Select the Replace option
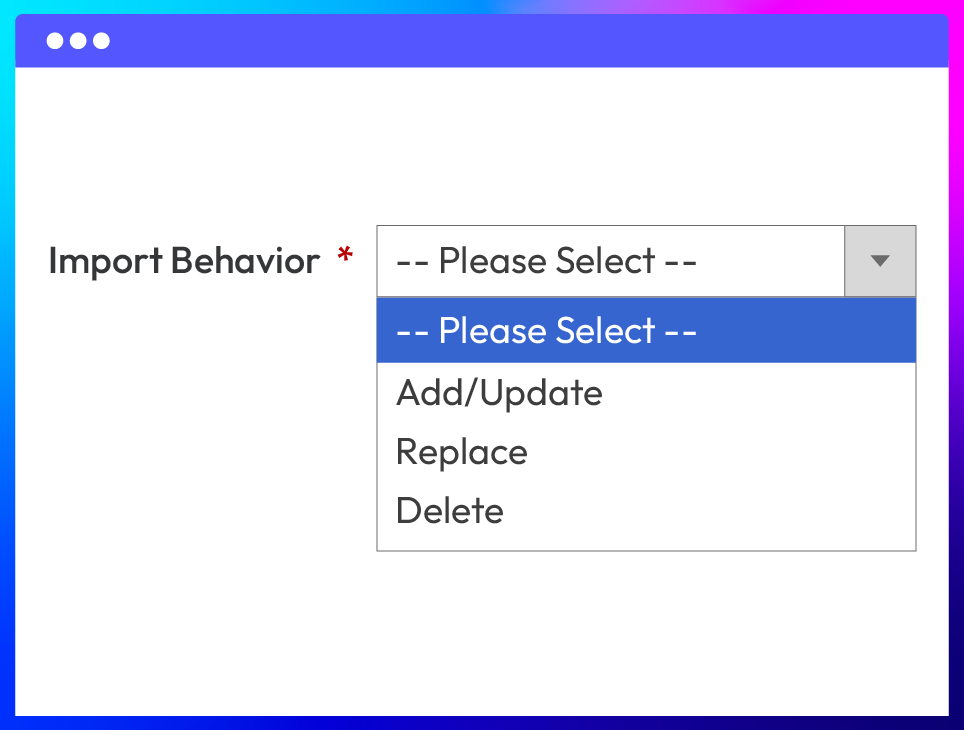Screen dimensions: 964x730 [462, 451]
